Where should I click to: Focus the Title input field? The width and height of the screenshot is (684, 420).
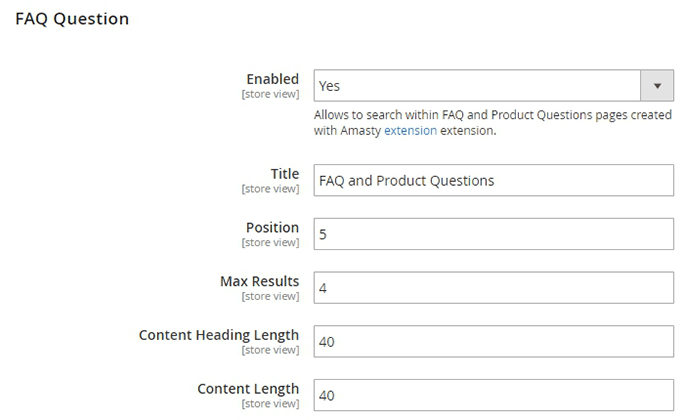click(493, 180)
